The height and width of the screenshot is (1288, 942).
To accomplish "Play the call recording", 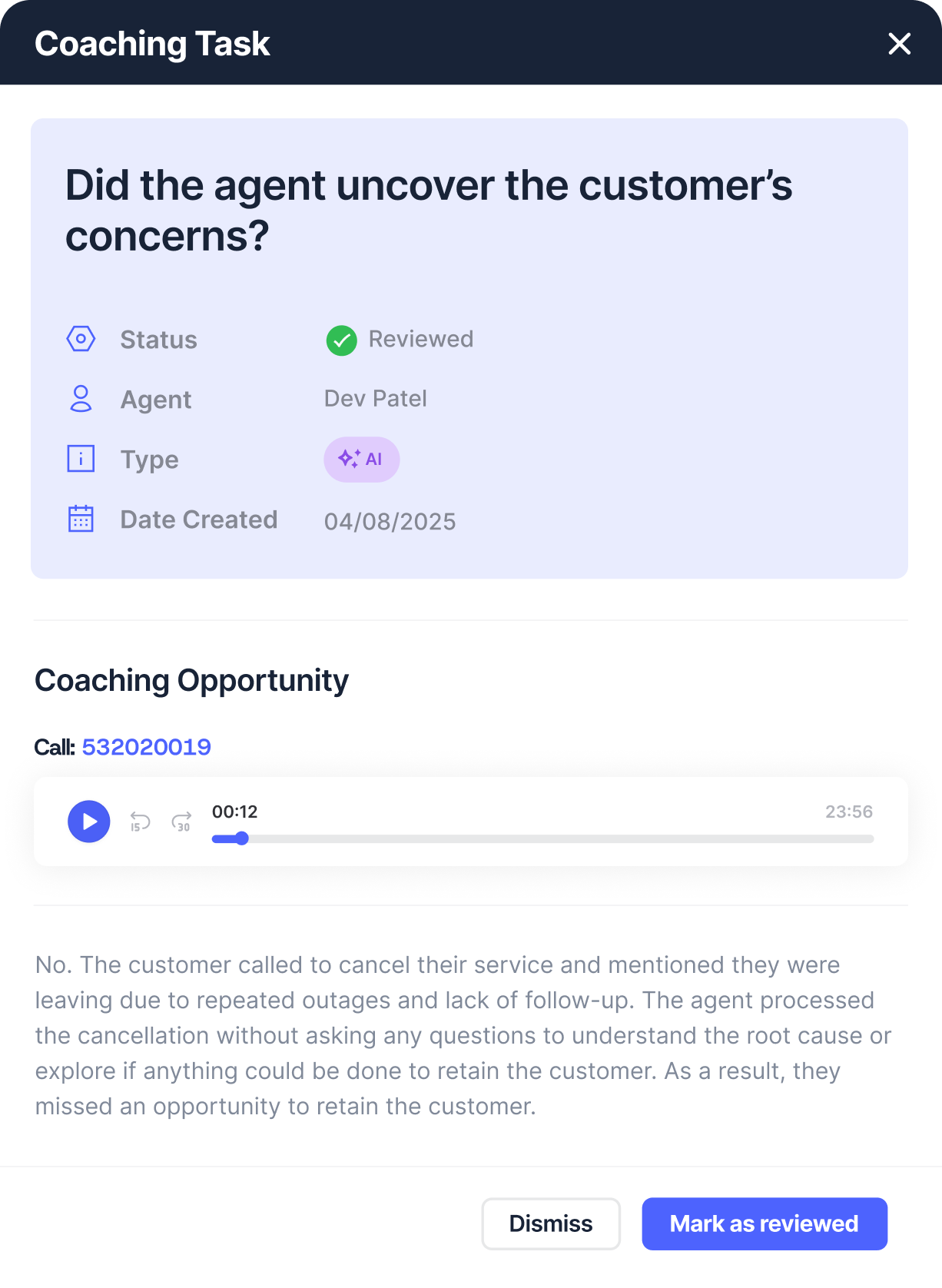I will tap(89, 822).
